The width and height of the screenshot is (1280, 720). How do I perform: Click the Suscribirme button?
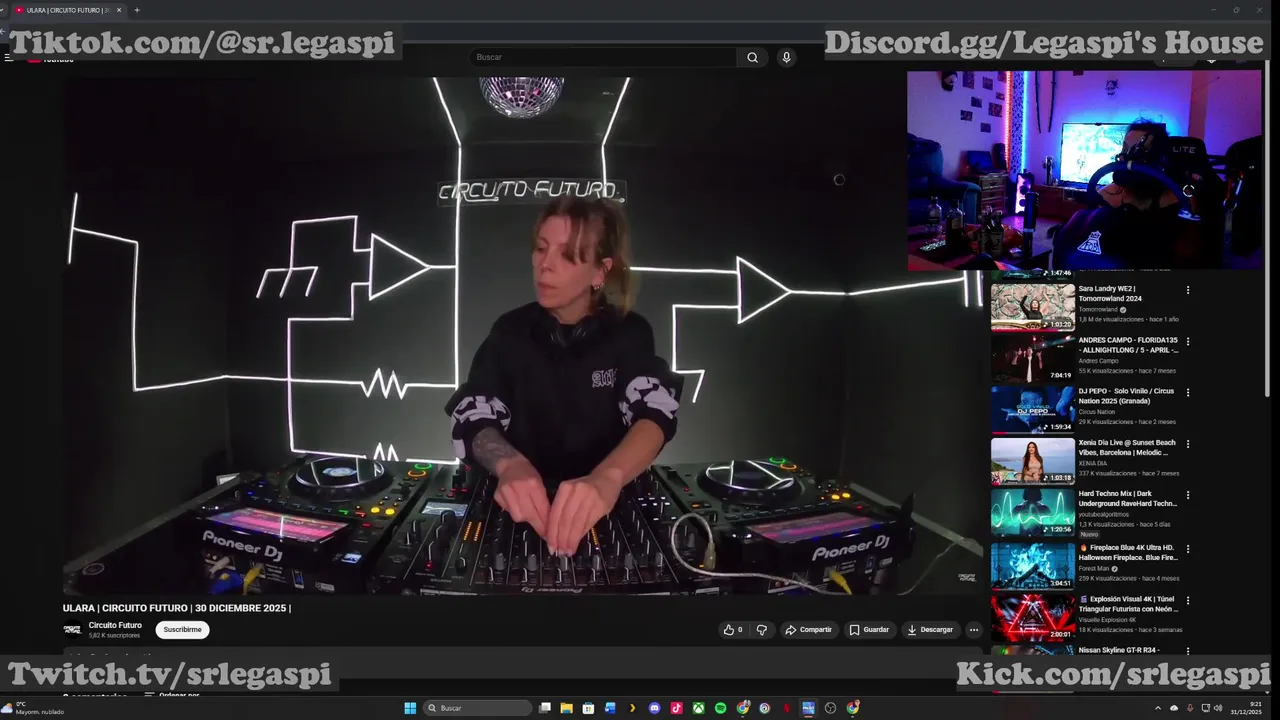pyautogui.click(x=182, y=630)
